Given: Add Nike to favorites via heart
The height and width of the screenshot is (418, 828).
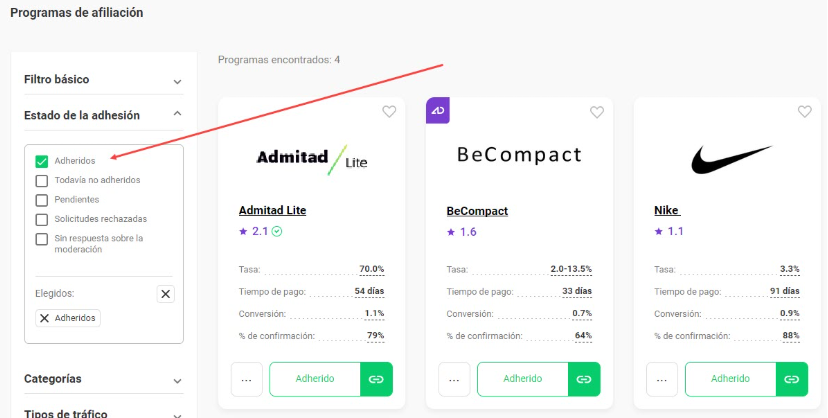Looking at the screenshot, I should tap(804, 111).
